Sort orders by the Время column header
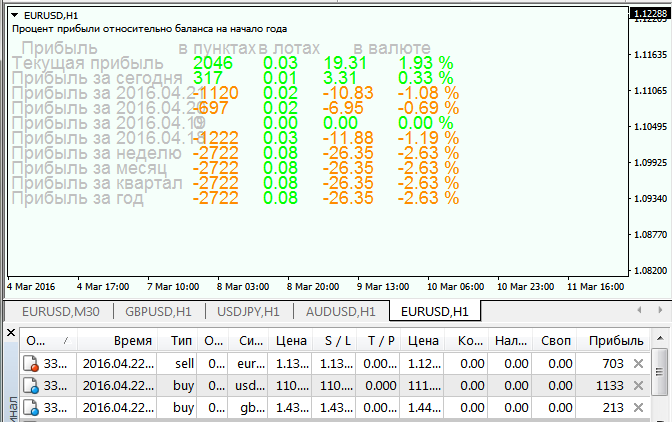The width and height of the screenshot is (672, 422). coord(117,341)
